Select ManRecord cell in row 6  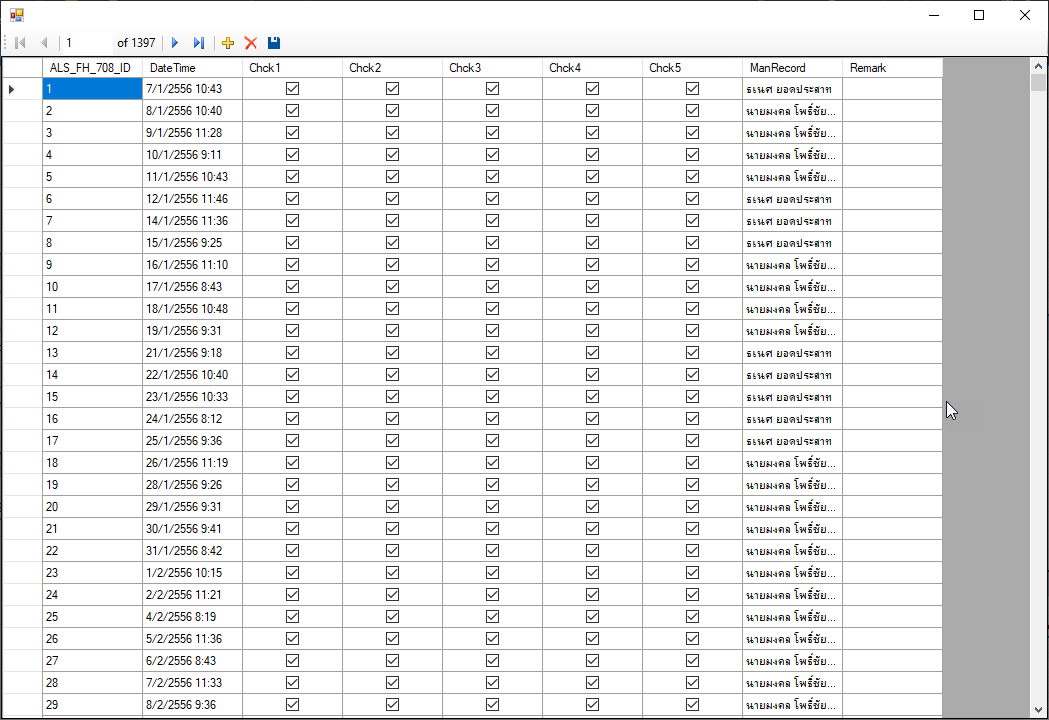point(792,199)
